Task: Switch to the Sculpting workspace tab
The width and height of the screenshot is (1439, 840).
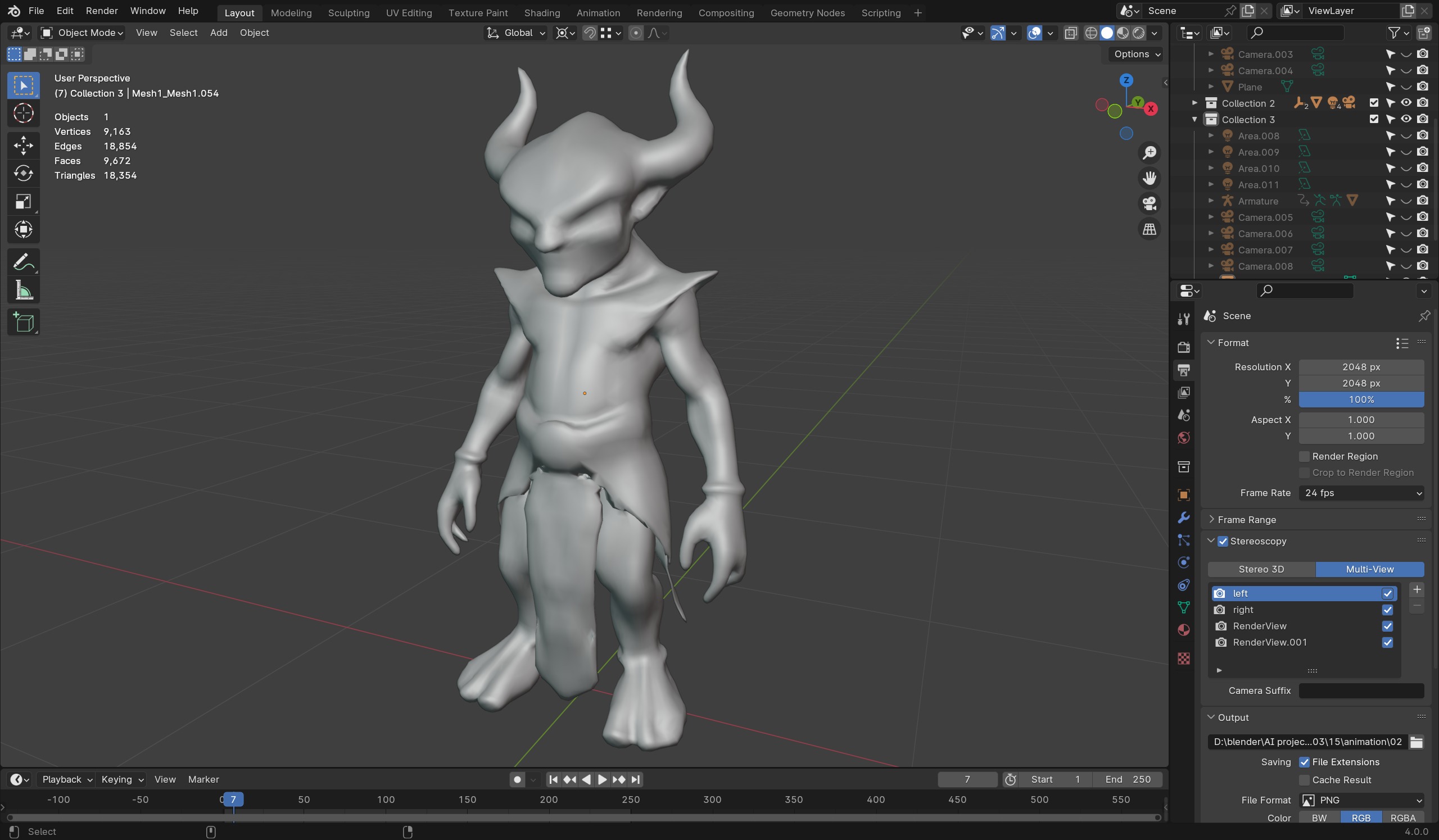Action: [349, 12]
